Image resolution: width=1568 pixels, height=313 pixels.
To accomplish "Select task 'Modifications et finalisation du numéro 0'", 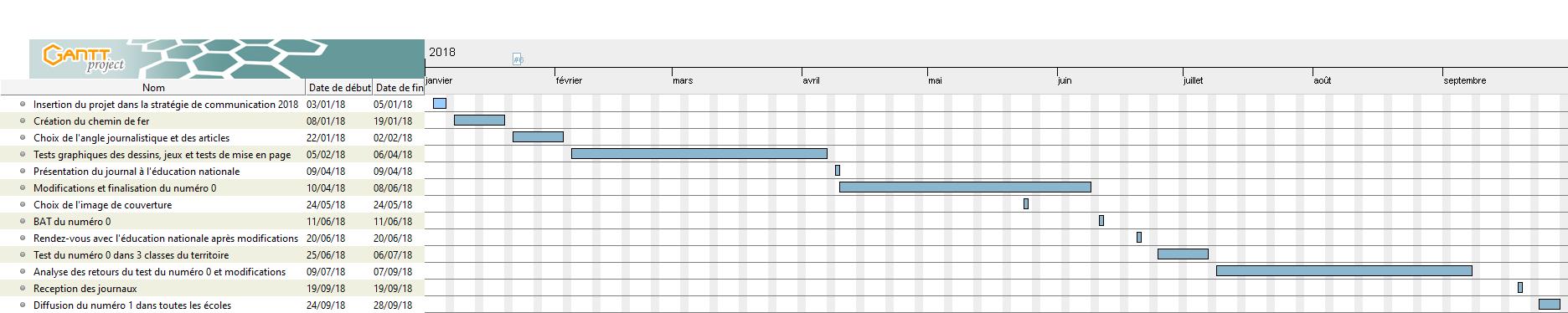I will point(125,188).
